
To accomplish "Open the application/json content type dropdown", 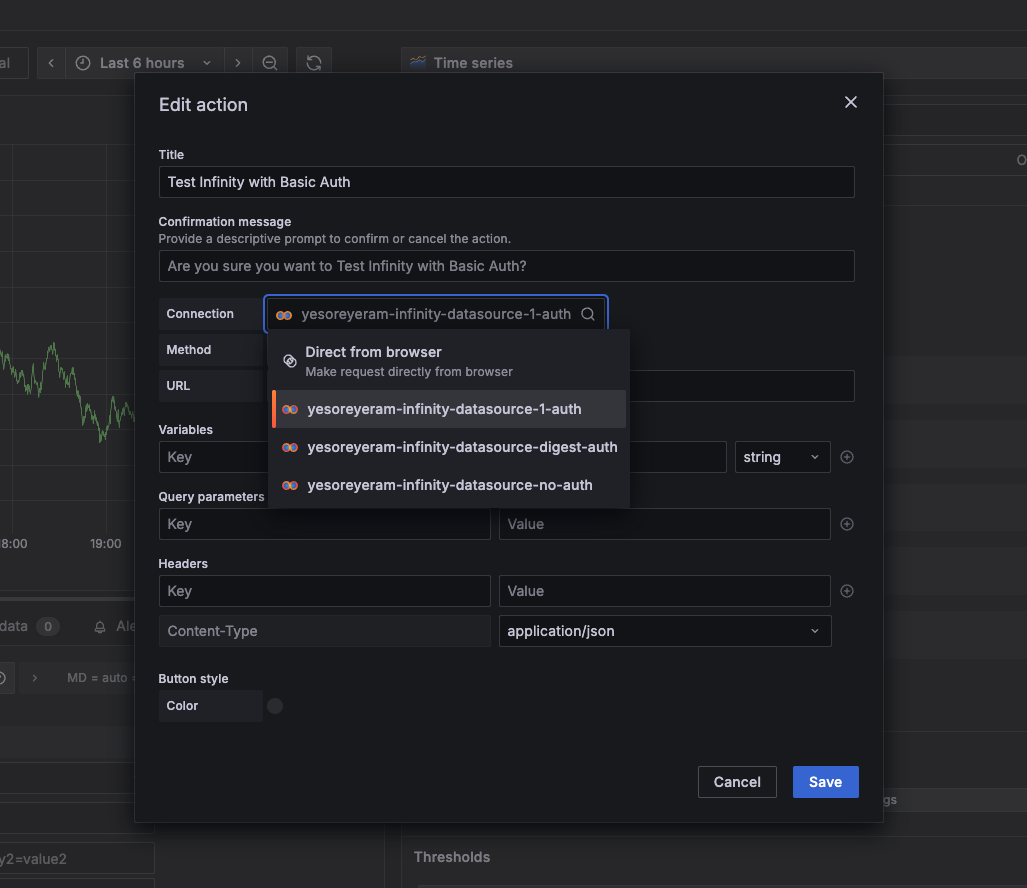I will pos(665,631).
